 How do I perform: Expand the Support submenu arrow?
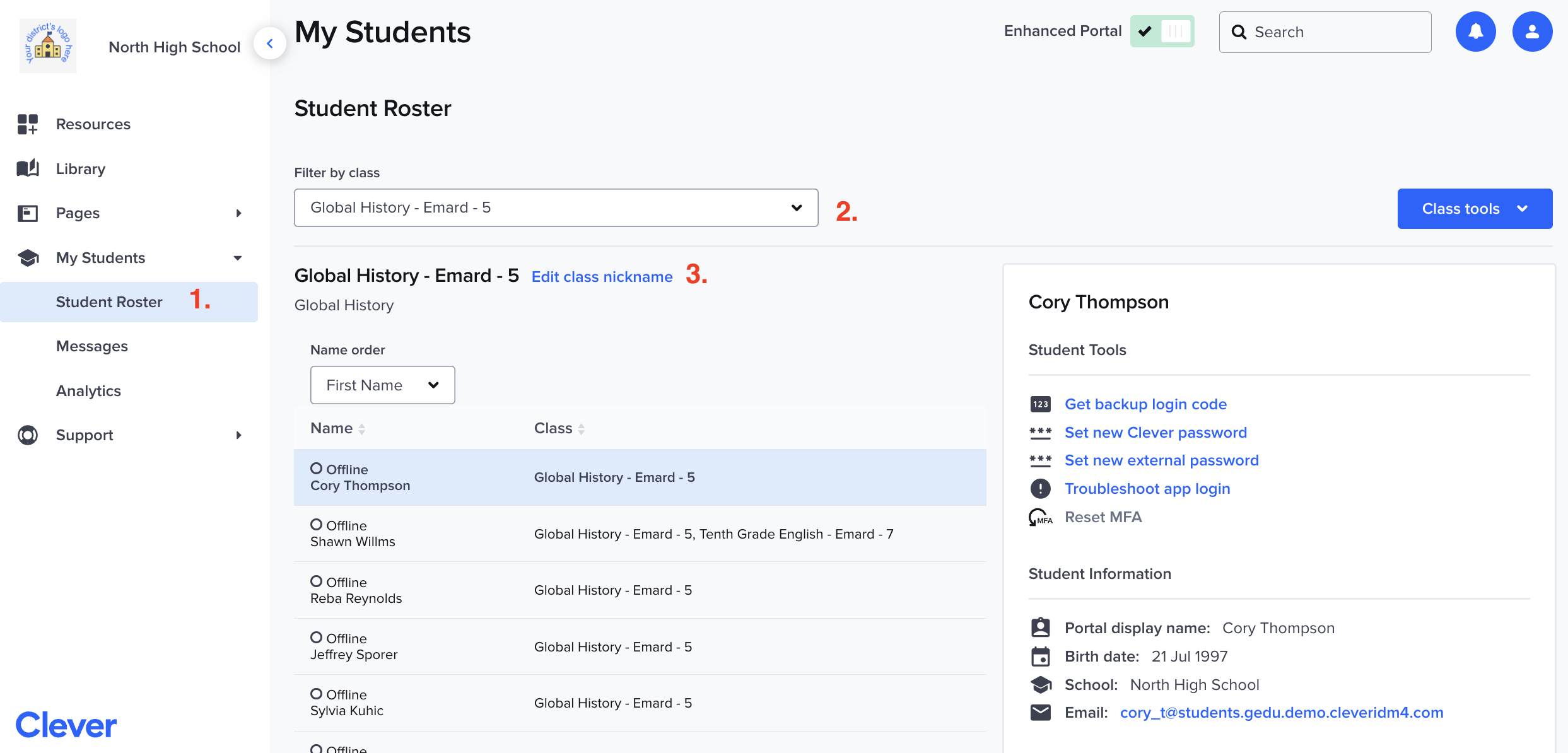pyautogui.click(x=238, y=435)
